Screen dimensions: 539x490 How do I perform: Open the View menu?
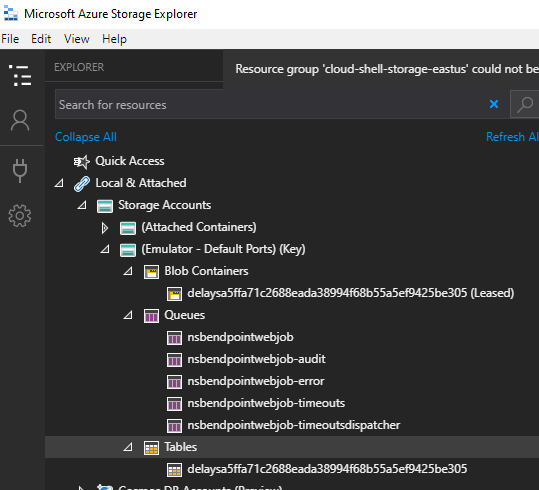pyautogui.click(x=77, y=39)
